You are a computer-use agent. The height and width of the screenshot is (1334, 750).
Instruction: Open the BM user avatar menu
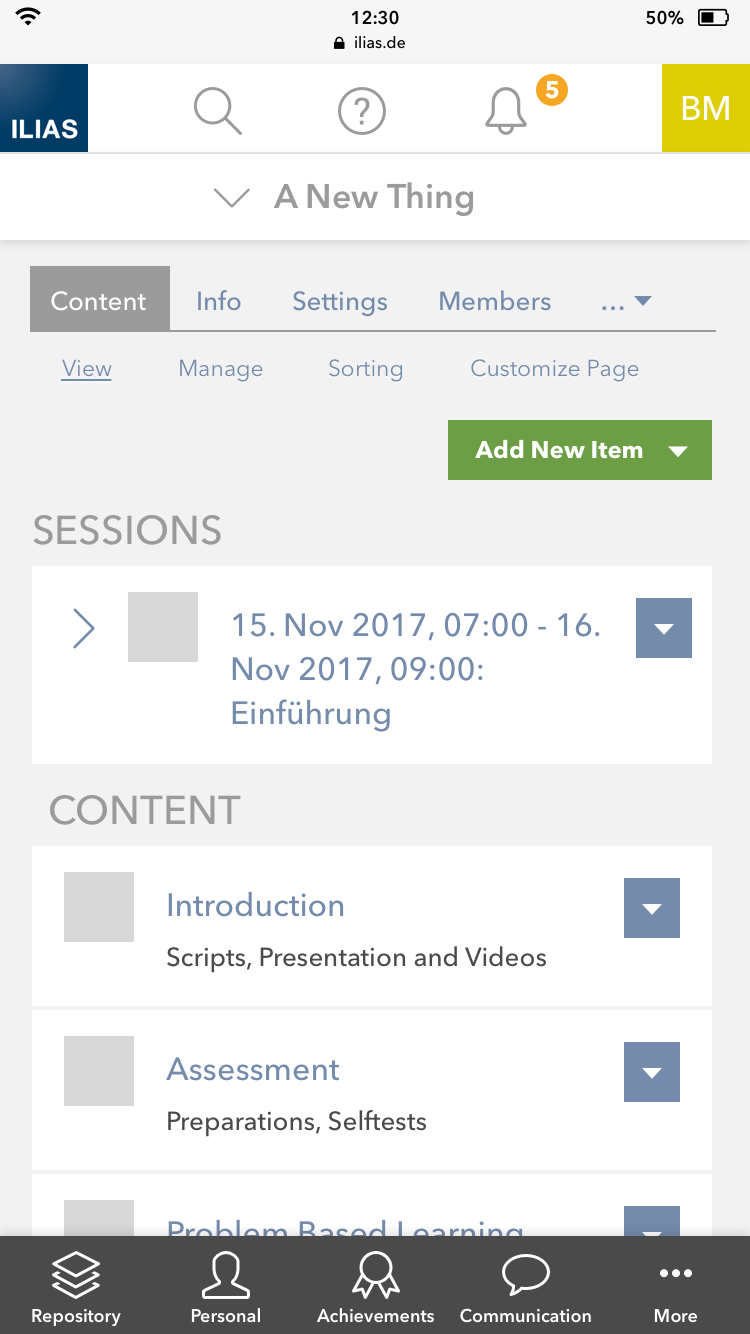pyautogui.click(x=706, y=108)
